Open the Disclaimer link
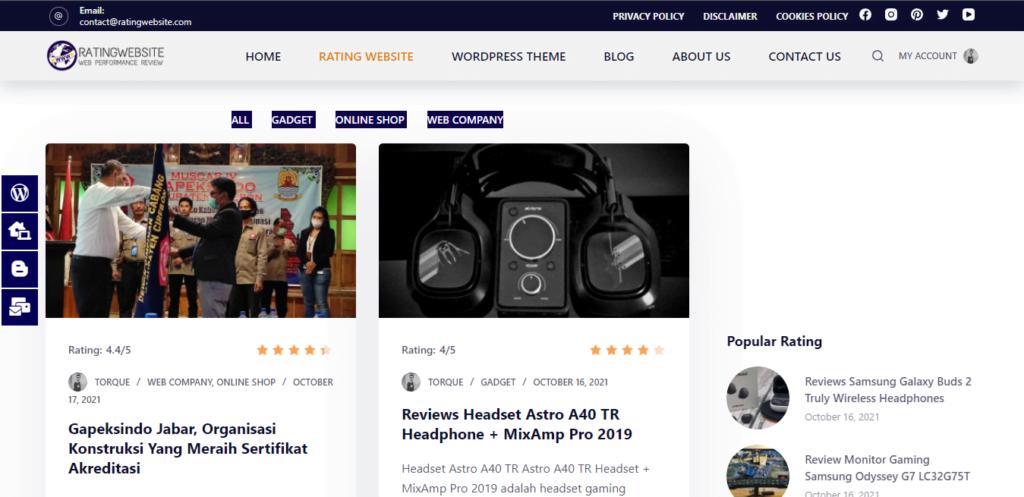Screen dimensions: 1024x497 pos(730,16)
